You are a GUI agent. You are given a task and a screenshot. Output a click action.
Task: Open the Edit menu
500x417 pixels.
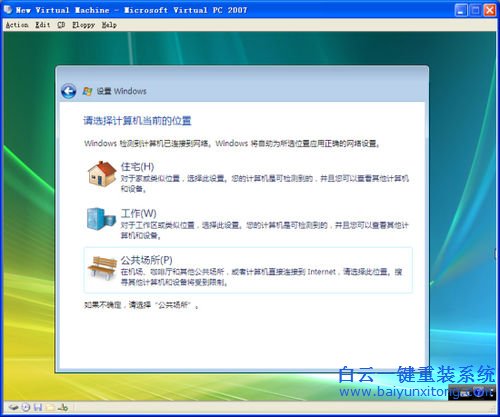43,25
